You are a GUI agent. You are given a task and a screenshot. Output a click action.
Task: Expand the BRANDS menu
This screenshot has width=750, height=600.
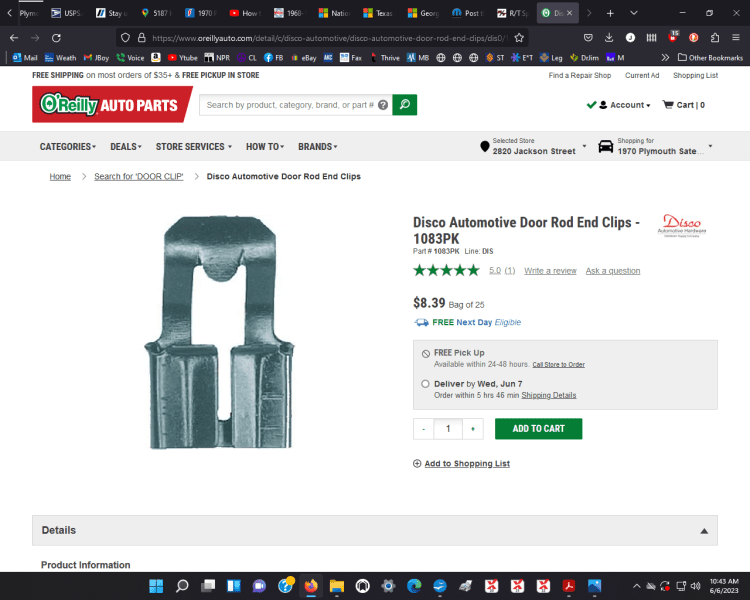pos(318,147)
